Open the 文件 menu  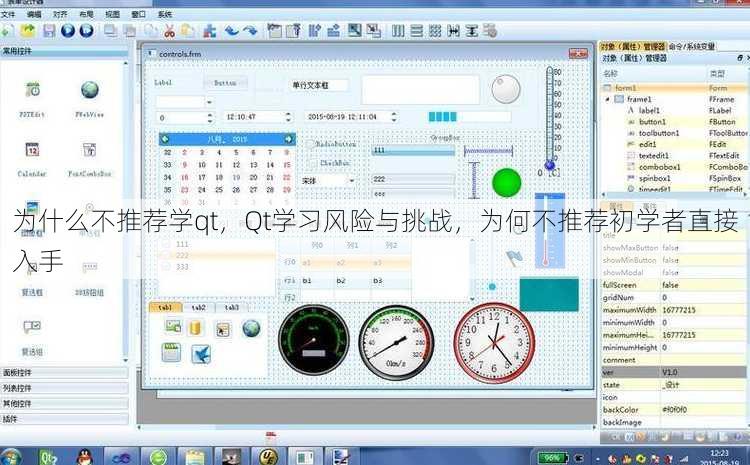8,14
